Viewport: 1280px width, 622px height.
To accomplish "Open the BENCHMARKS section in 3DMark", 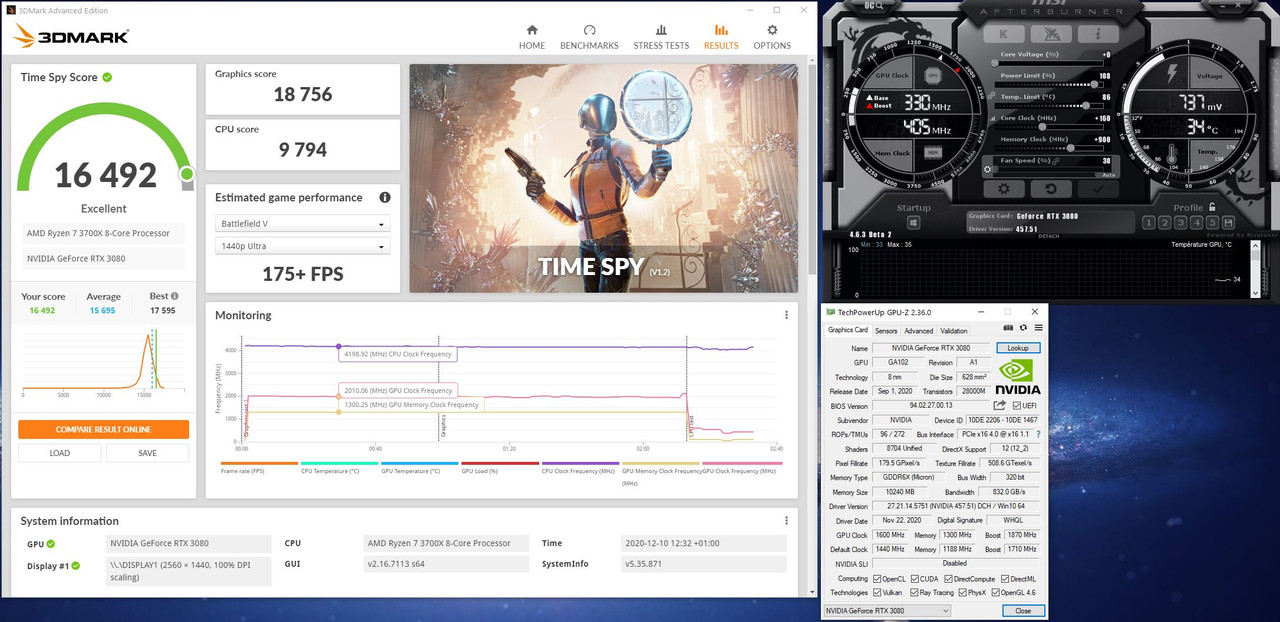I will pos(589,37).
